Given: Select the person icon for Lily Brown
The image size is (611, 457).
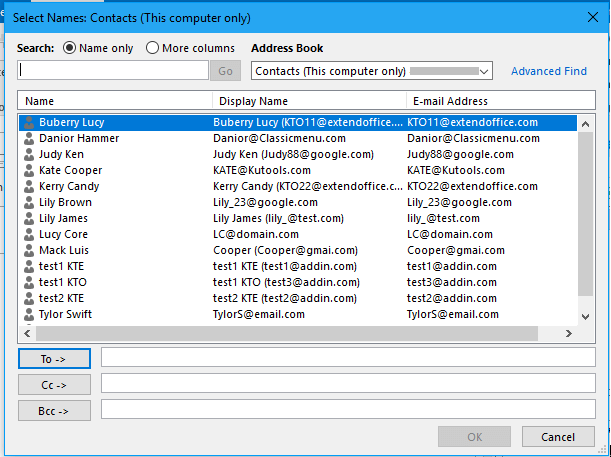Looking at the screenshot, I should 29,202.
